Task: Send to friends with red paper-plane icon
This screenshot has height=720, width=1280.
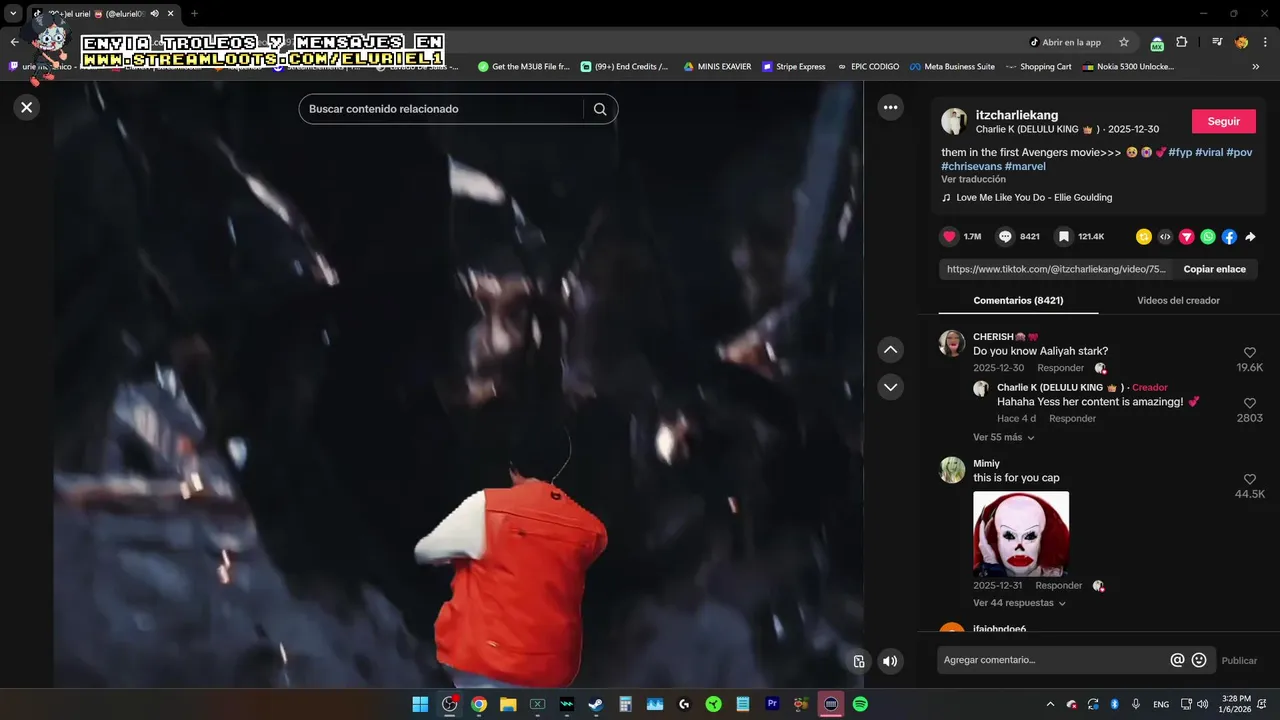Action: [1186, 237]
